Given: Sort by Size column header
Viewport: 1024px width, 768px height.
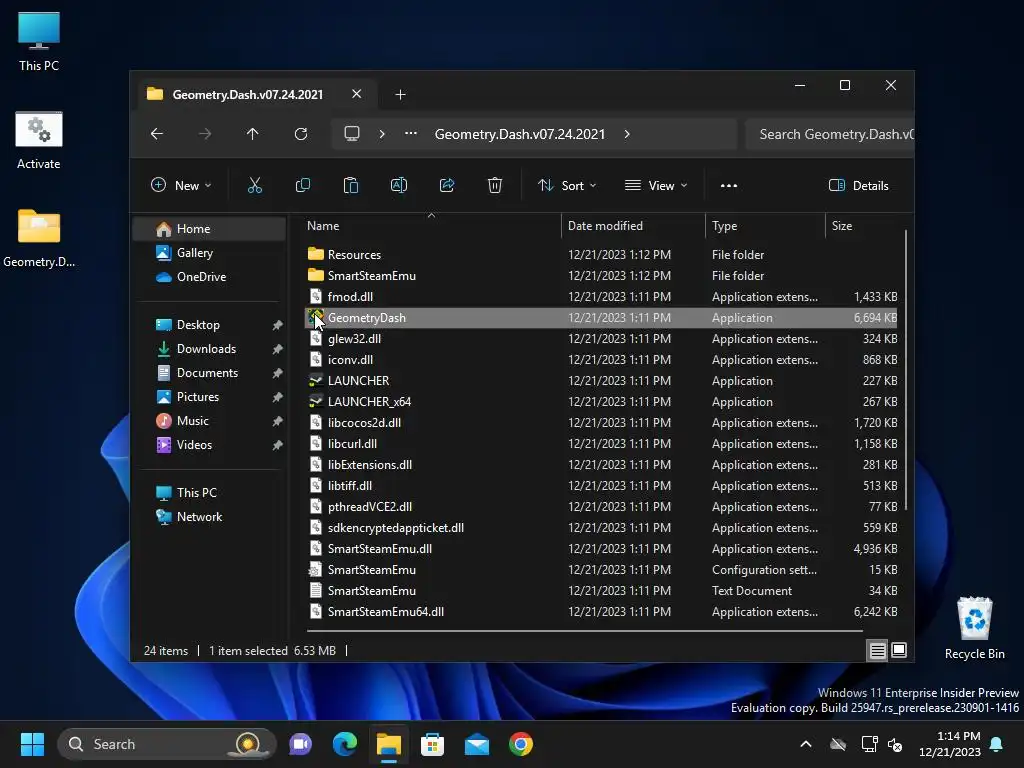Looking at the screenshot, I should point(864,225).
